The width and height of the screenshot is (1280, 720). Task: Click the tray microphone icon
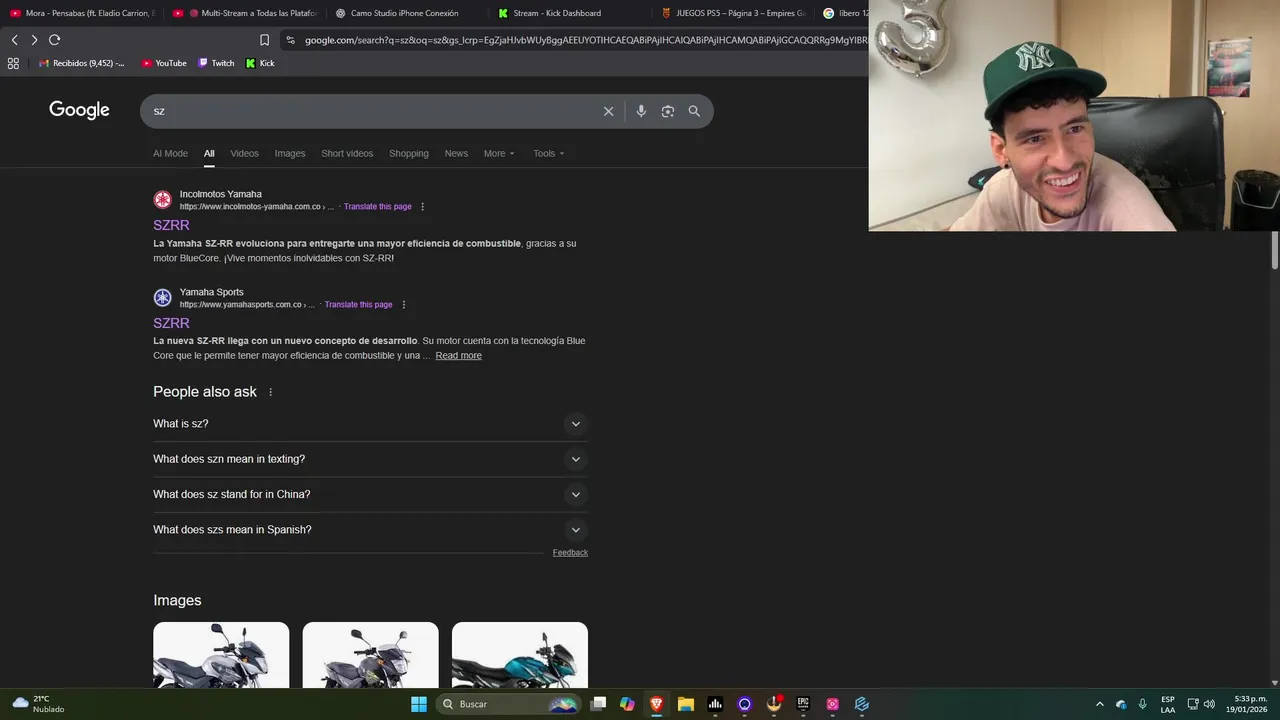[x=1143, y=704]
